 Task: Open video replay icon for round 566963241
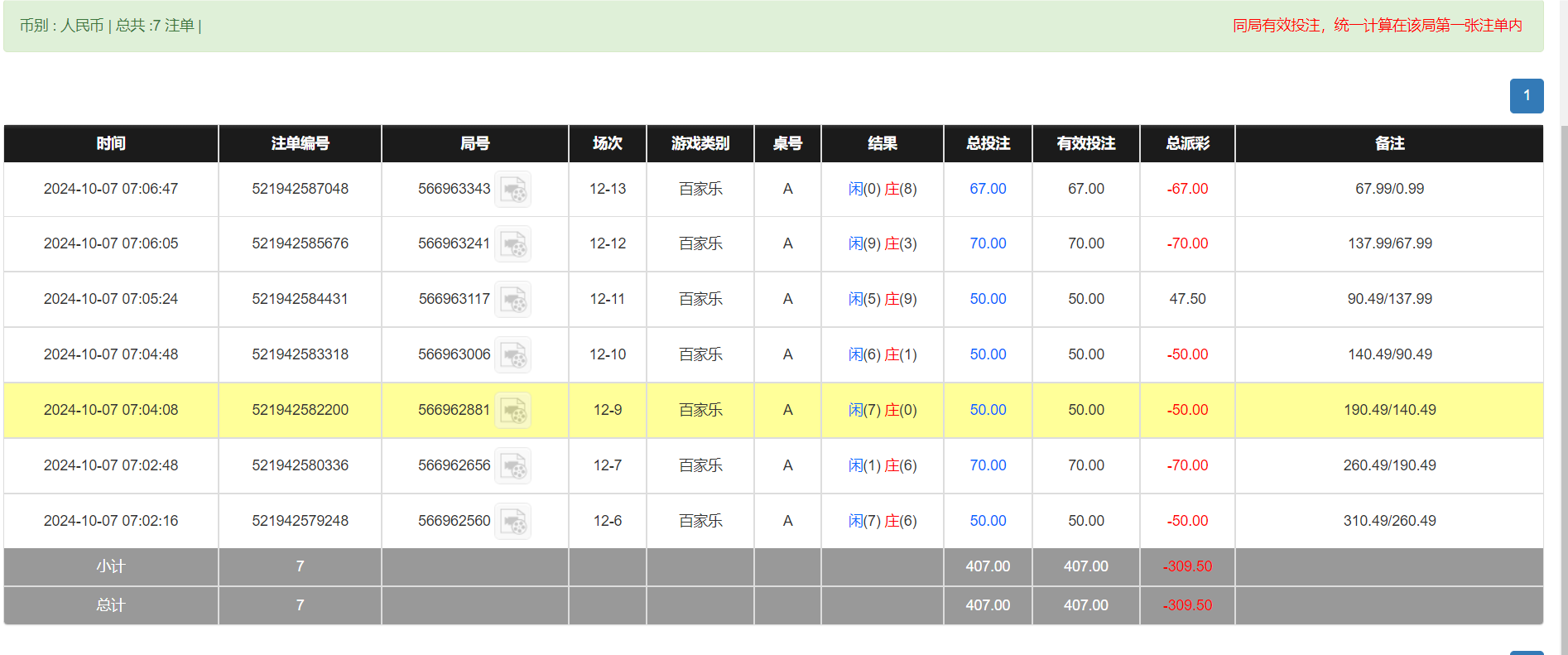(513, 244)
